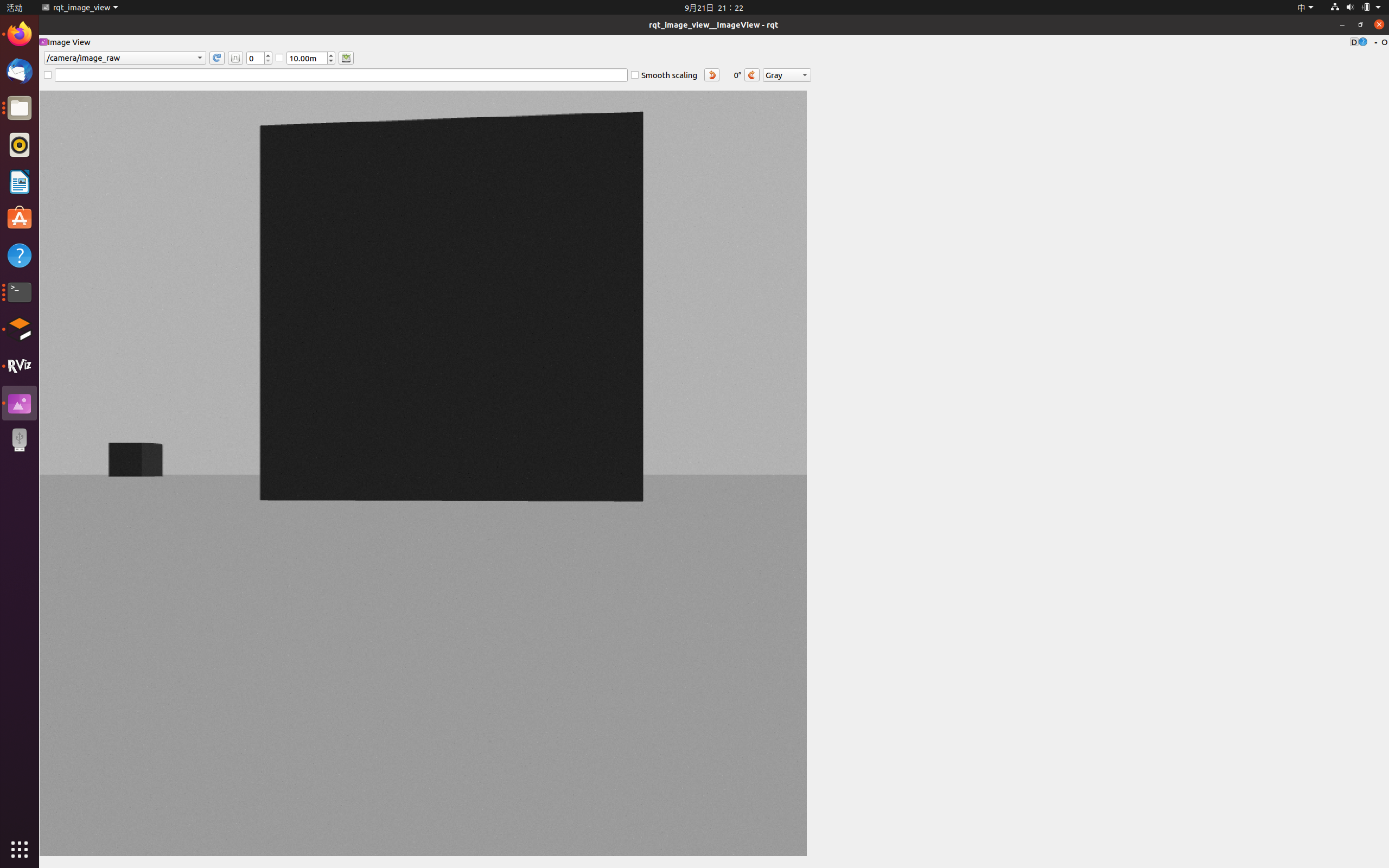The image size is (1389, 868).
Task: Minimize the rqt window
Action: tap(1342, 25)
